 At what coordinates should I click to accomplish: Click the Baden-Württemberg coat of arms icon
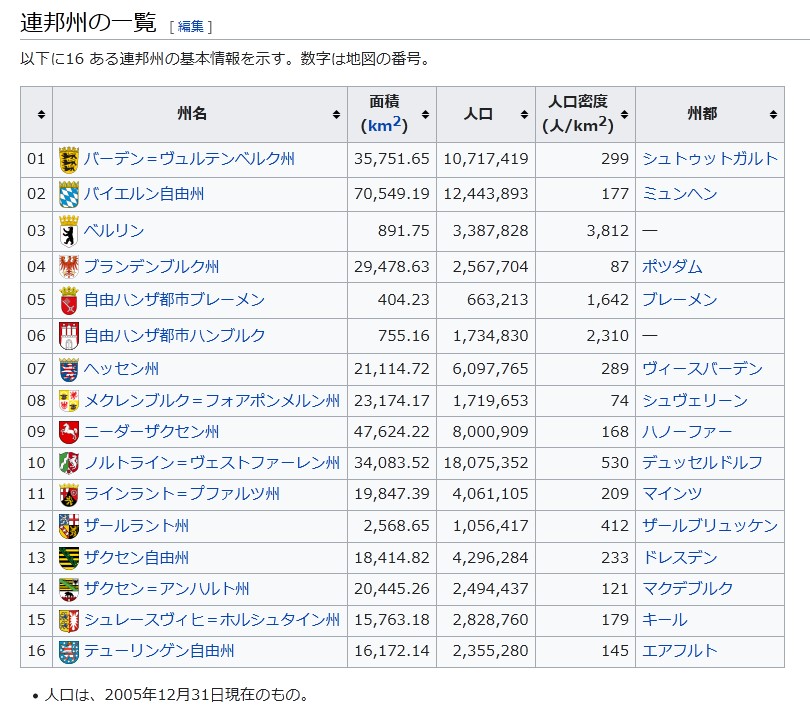click(69, 159)
